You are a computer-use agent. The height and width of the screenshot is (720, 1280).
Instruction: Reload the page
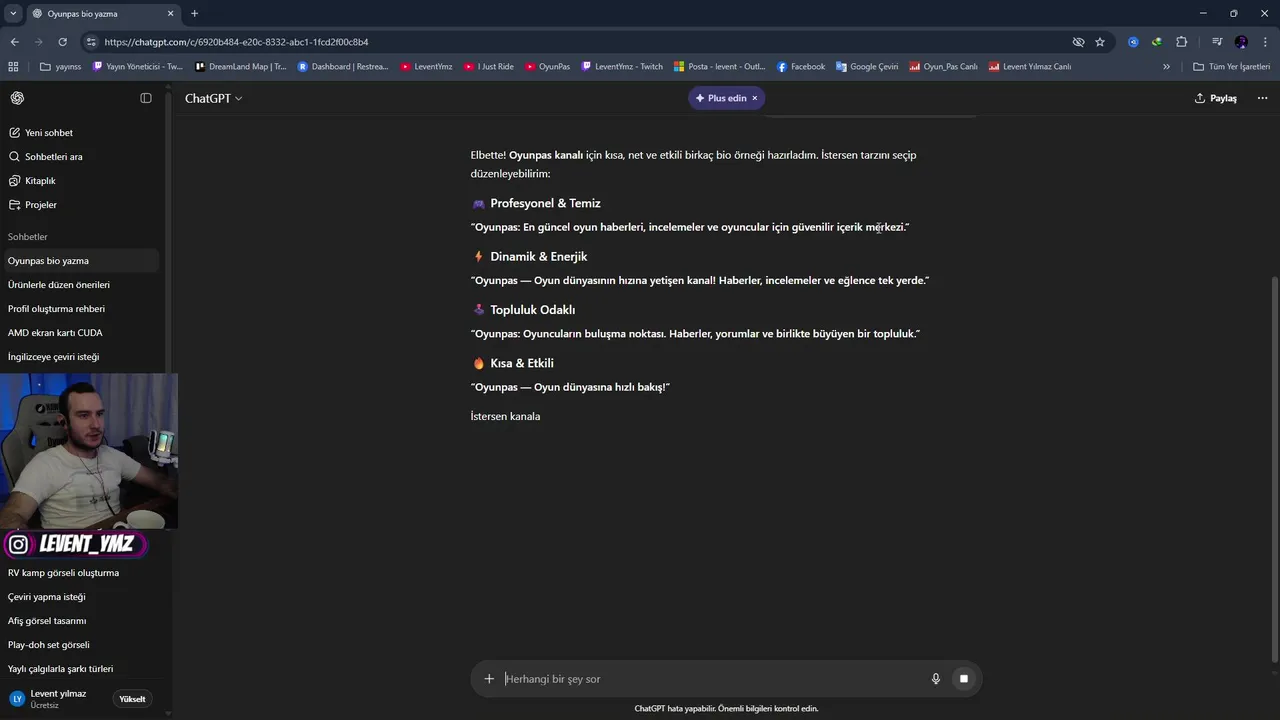pyautogui.click(x=62, y=42)
